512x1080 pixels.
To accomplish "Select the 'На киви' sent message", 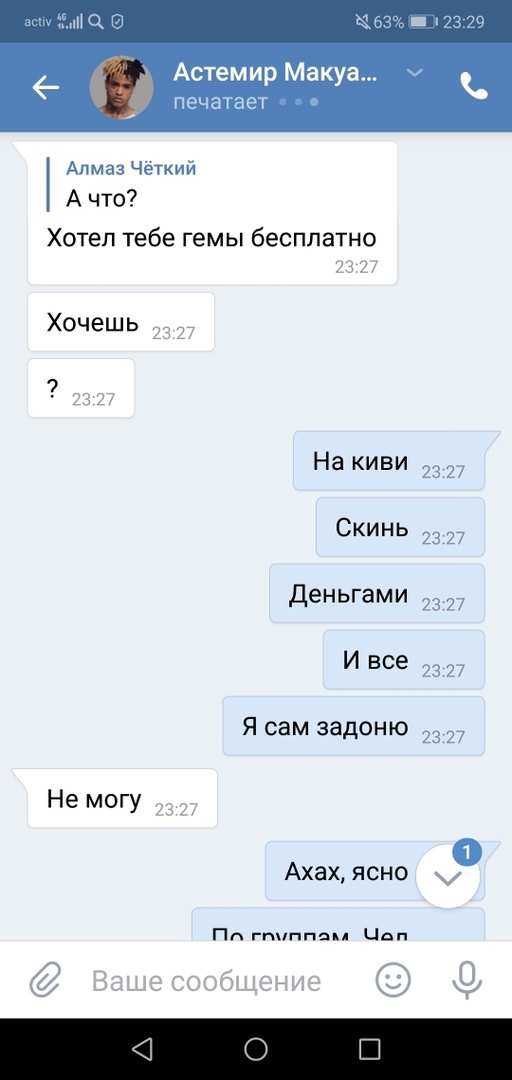I will tap(389, 461).
